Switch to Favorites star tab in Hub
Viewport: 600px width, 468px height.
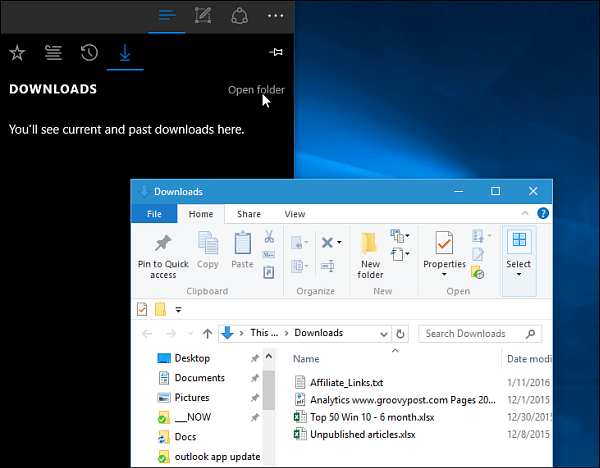click(17, 53)
